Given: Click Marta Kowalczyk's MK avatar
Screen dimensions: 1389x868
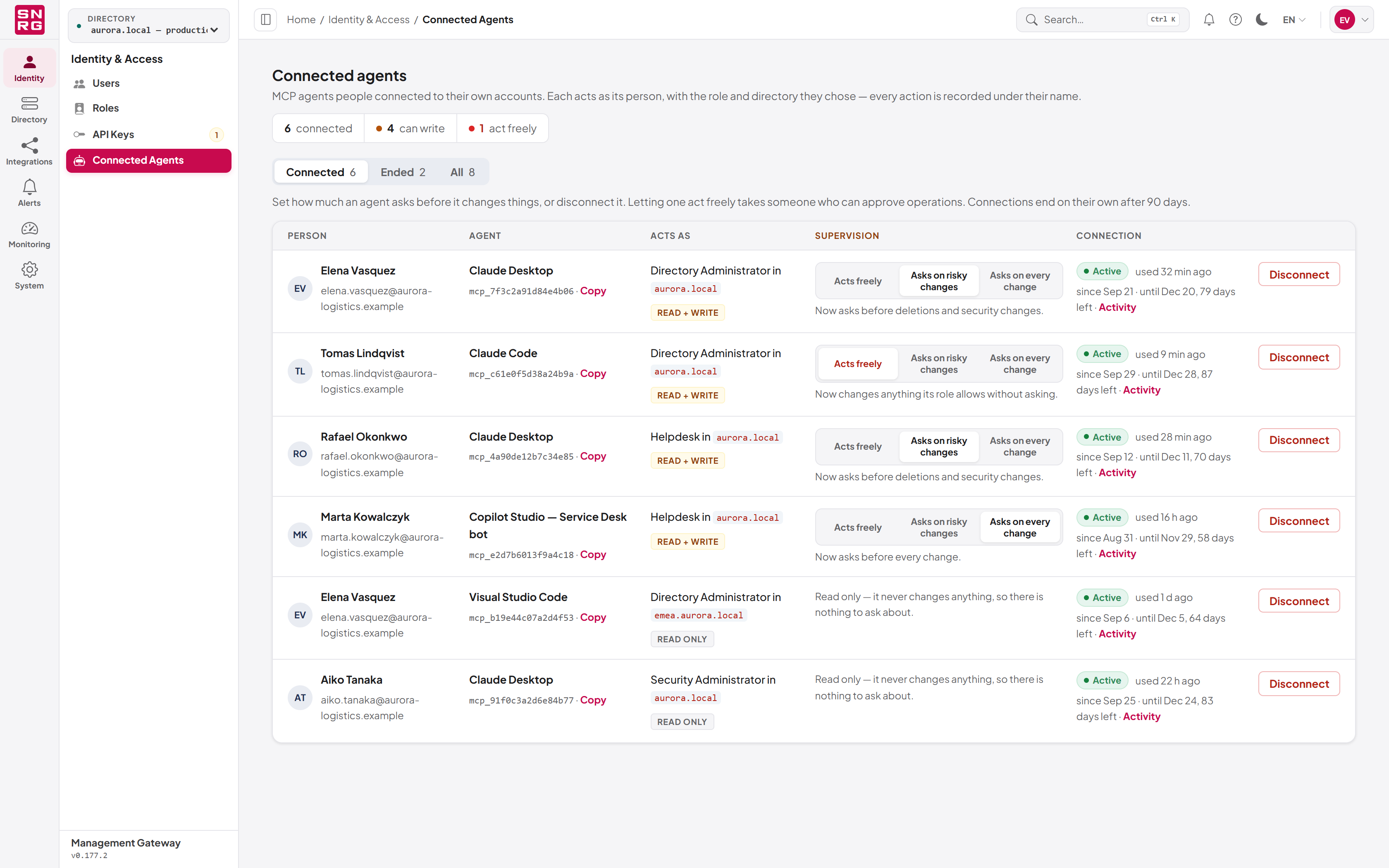Looking at the screenshot, I should click(300, 535).
